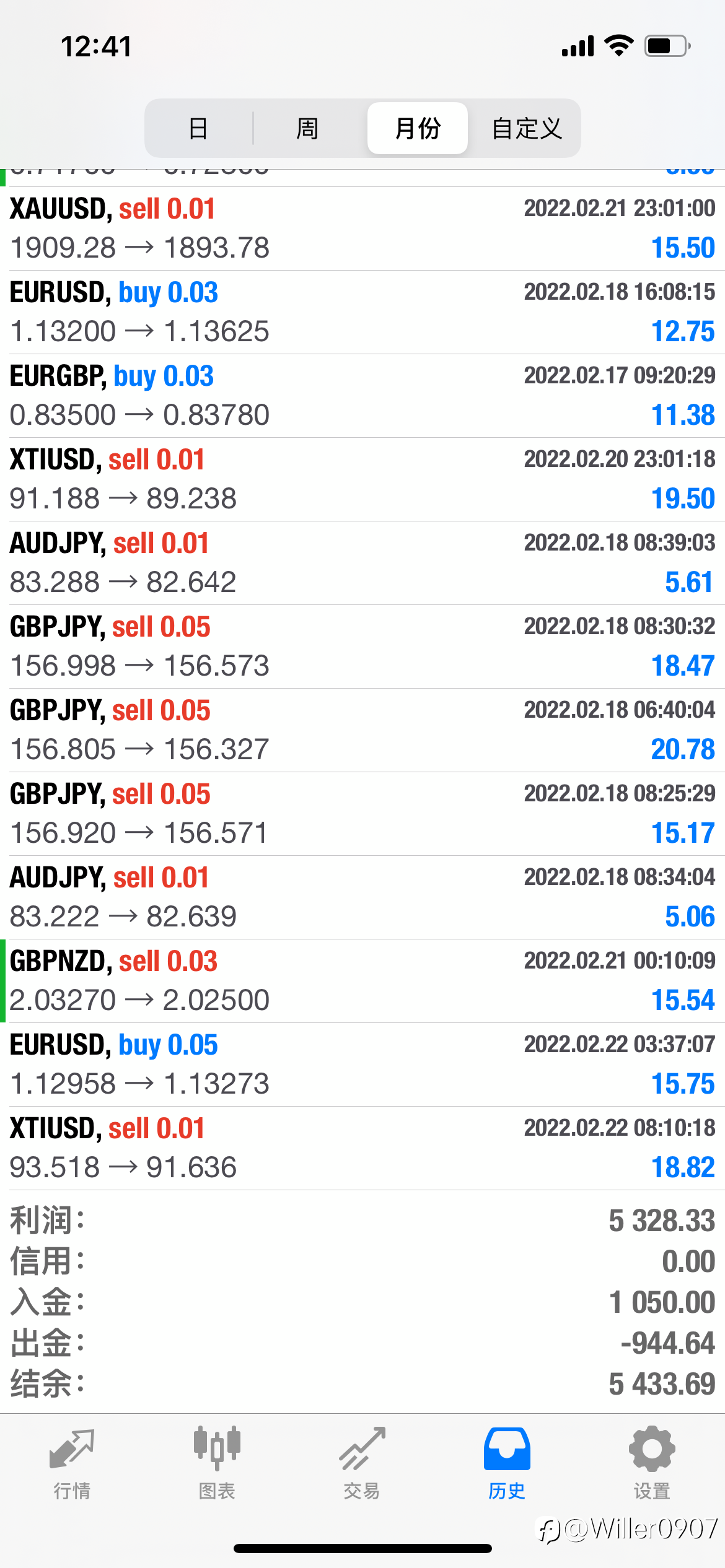Tap the battery status icon
The image size is (725, 1568).
(x=668, y=46)
